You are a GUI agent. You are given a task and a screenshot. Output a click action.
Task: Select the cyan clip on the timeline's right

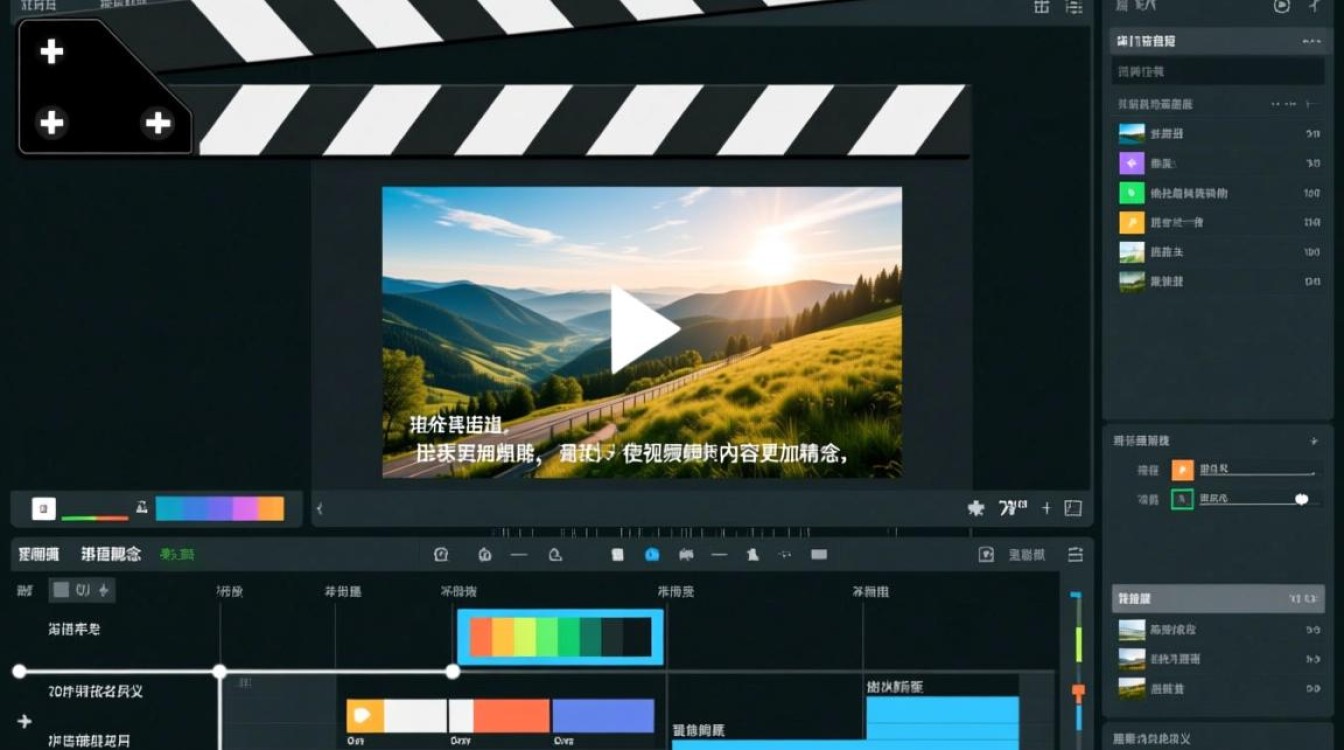coord(942,723)
